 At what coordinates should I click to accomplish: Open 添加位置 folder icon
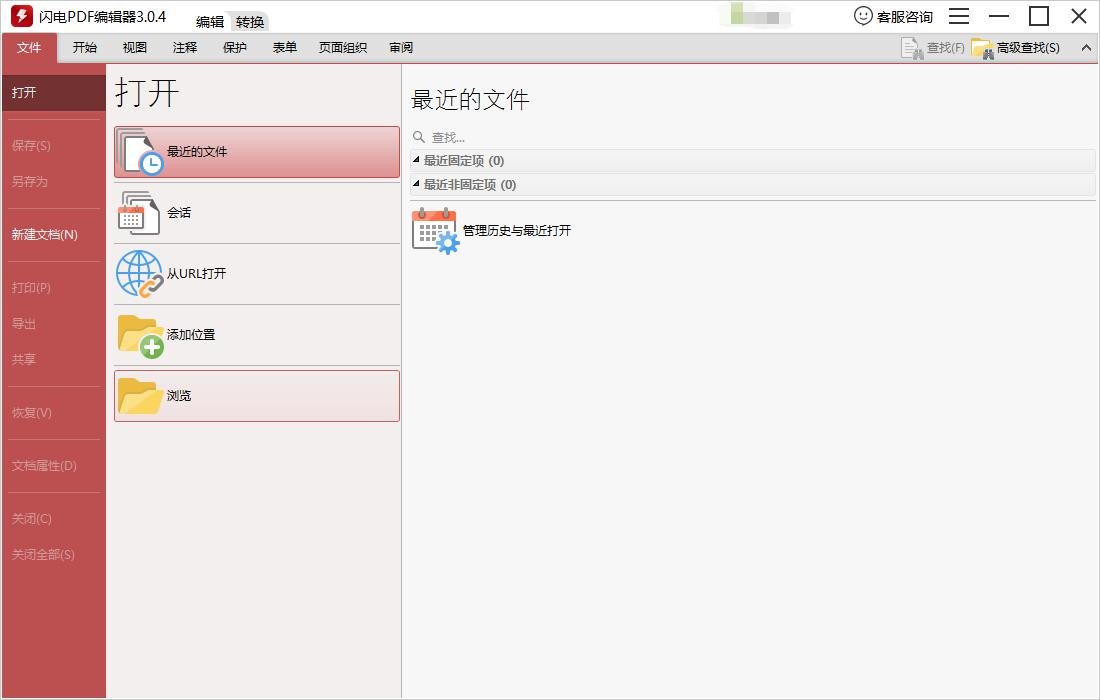click(139, 335)
